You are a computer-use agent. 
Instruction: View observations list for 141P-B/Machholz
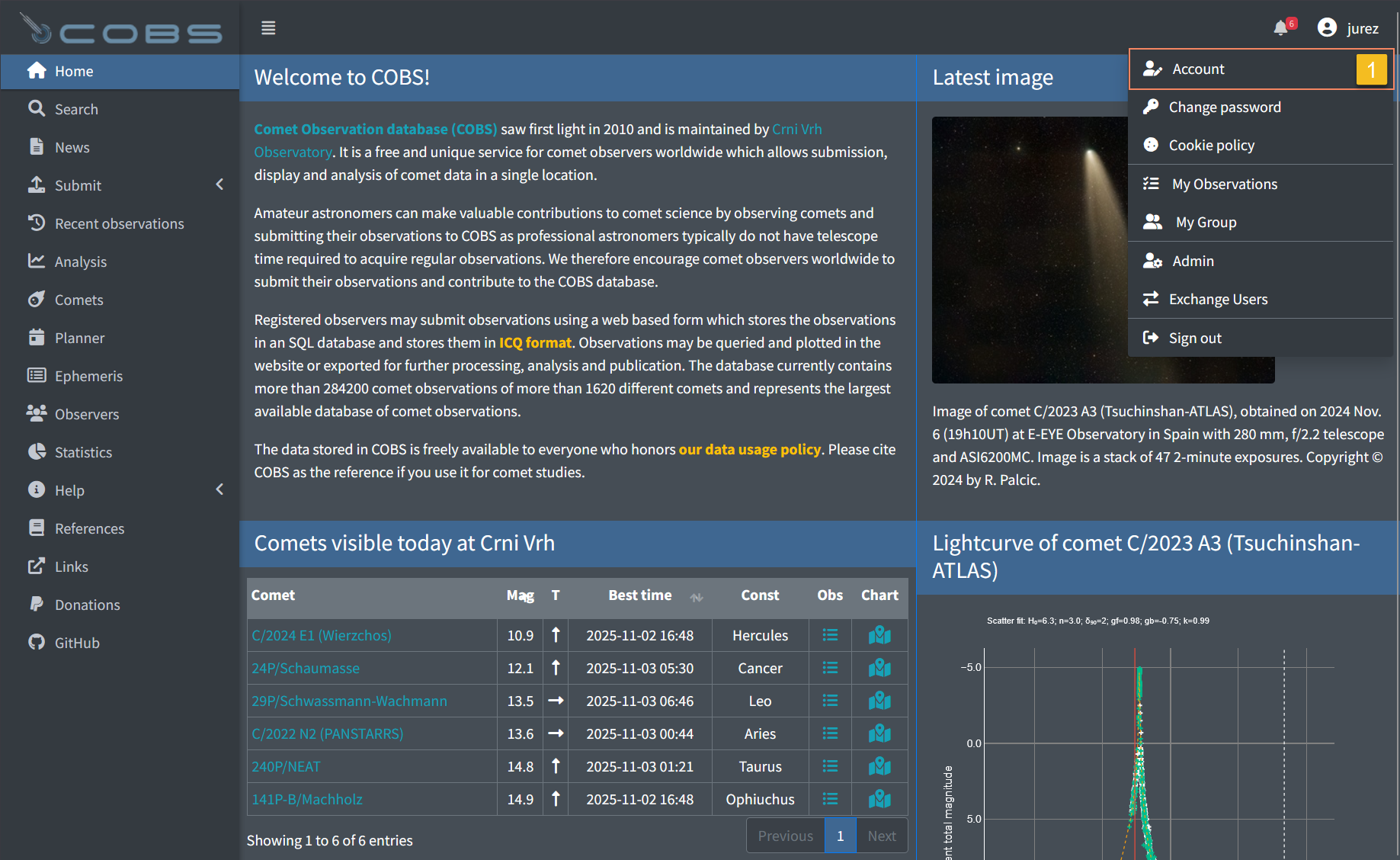click(x=830, y=799)
